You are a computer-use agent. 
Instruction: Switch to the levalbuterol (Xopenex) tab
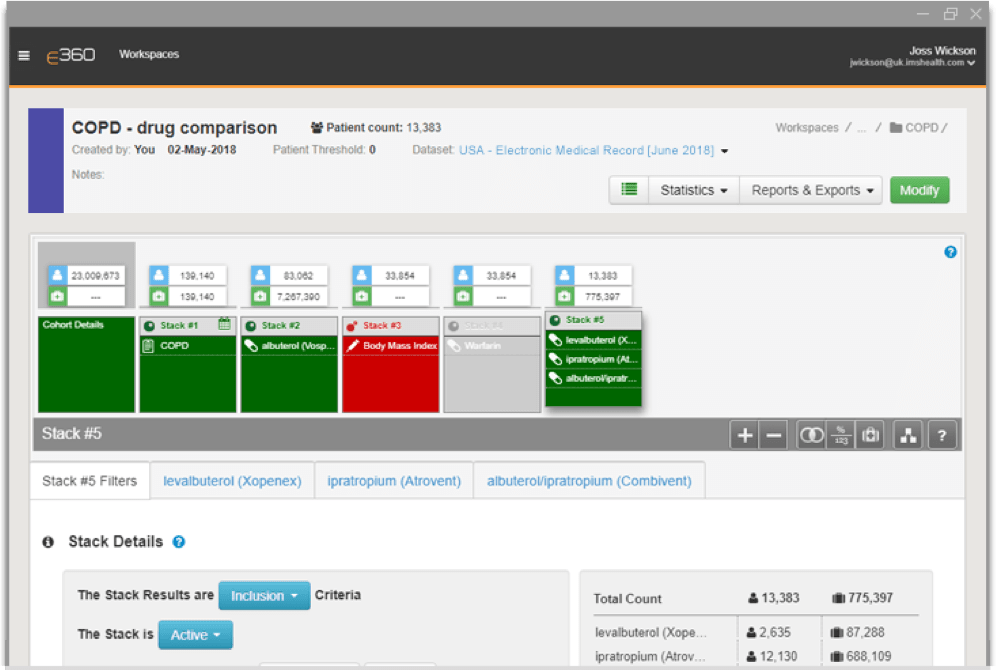pos(232,481)
